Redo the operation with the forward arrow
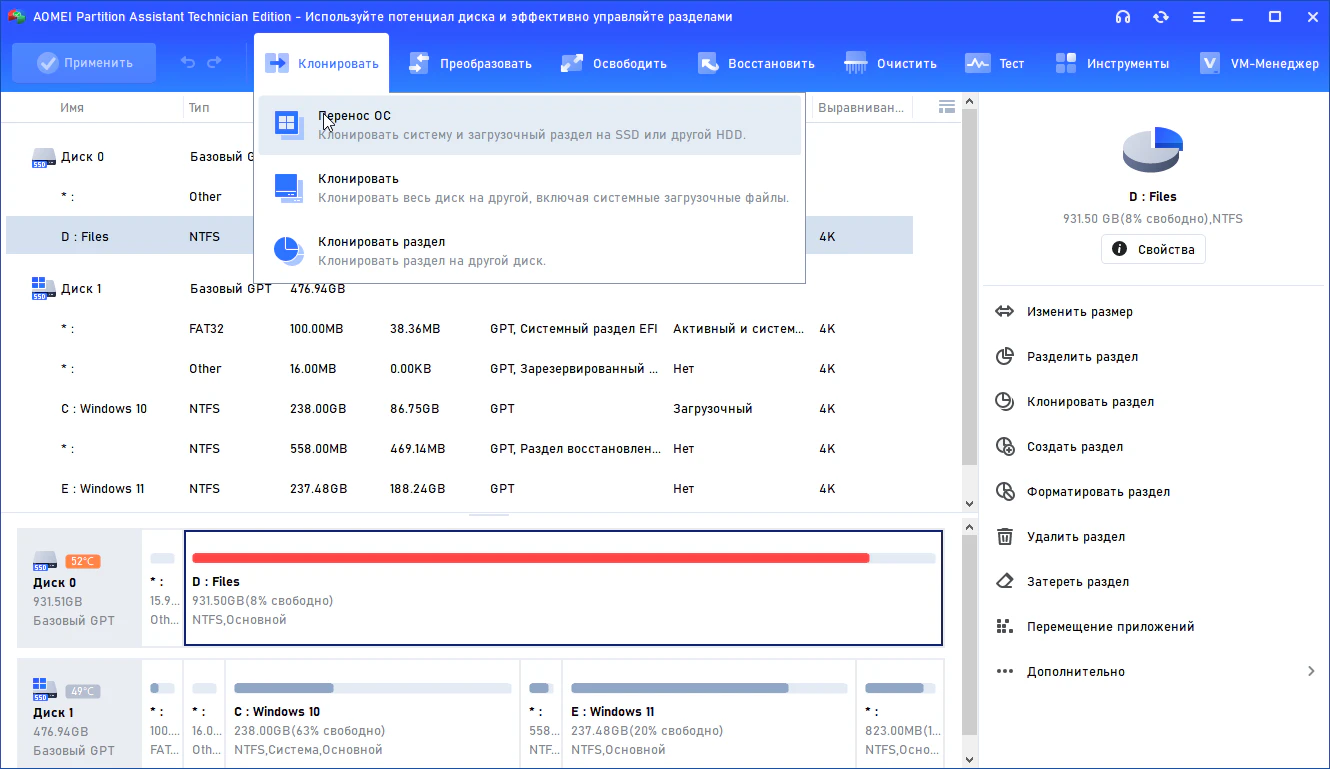This screenshot has height=769, width=1330. coord(214,63)
